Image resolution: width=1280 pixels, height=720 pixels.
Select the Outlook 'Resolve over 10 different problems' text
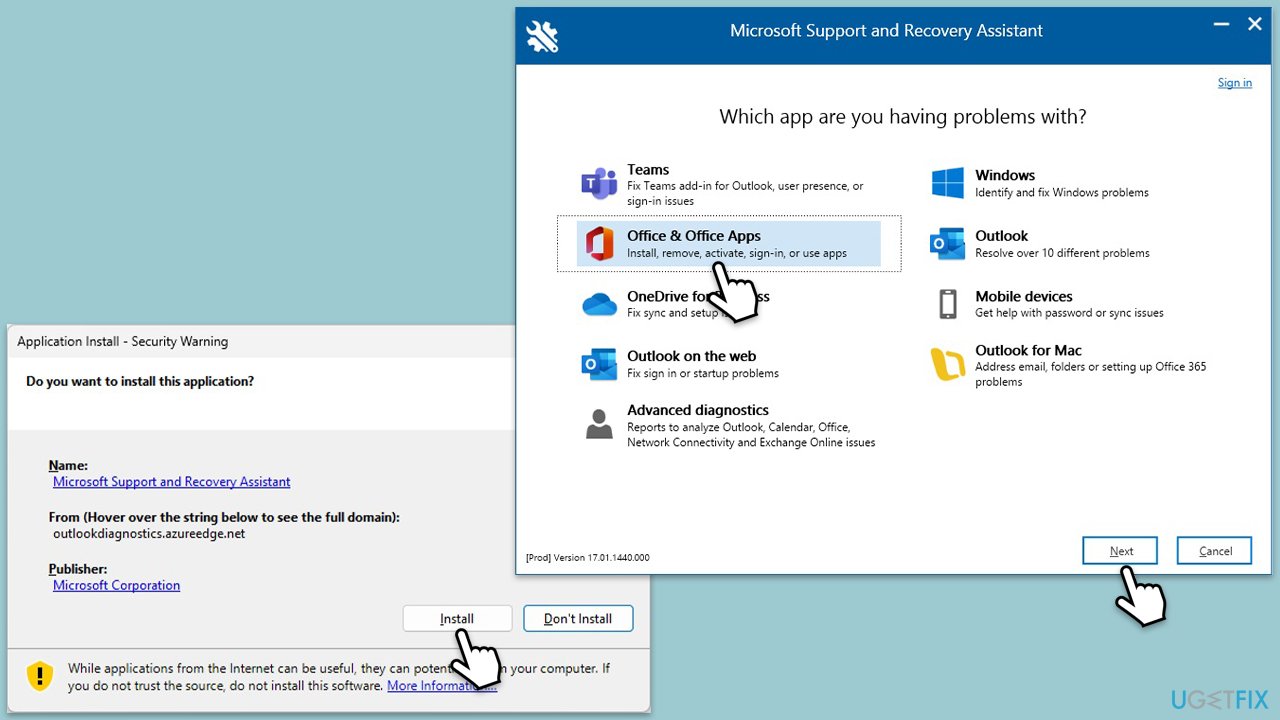tap(1062, 253)
